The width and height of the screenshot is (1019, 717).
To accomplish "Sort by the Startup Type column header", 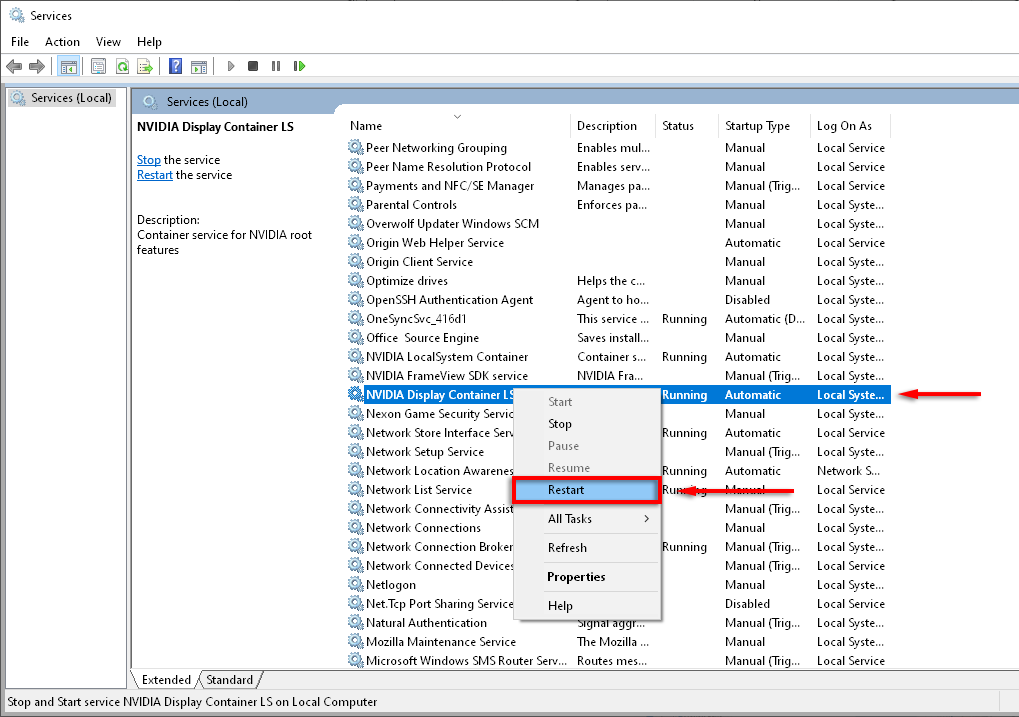I will pos(757,126).
